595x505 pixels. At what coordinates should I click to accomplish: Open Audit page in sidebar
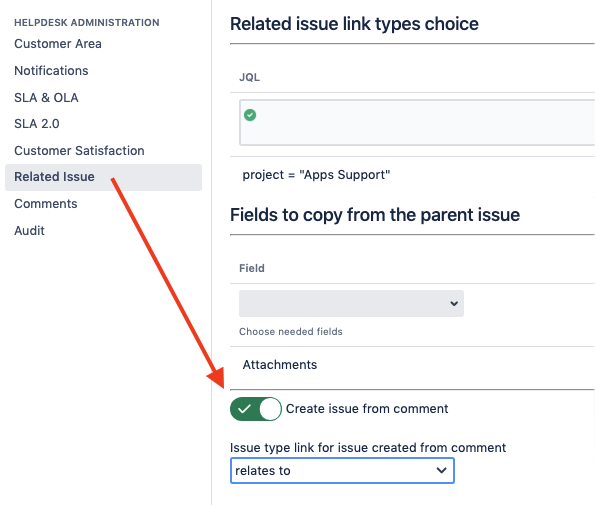29,231
